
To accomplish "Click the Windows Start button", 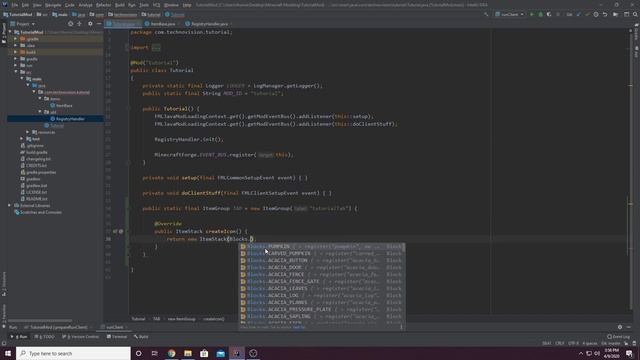I will point(7,353).
